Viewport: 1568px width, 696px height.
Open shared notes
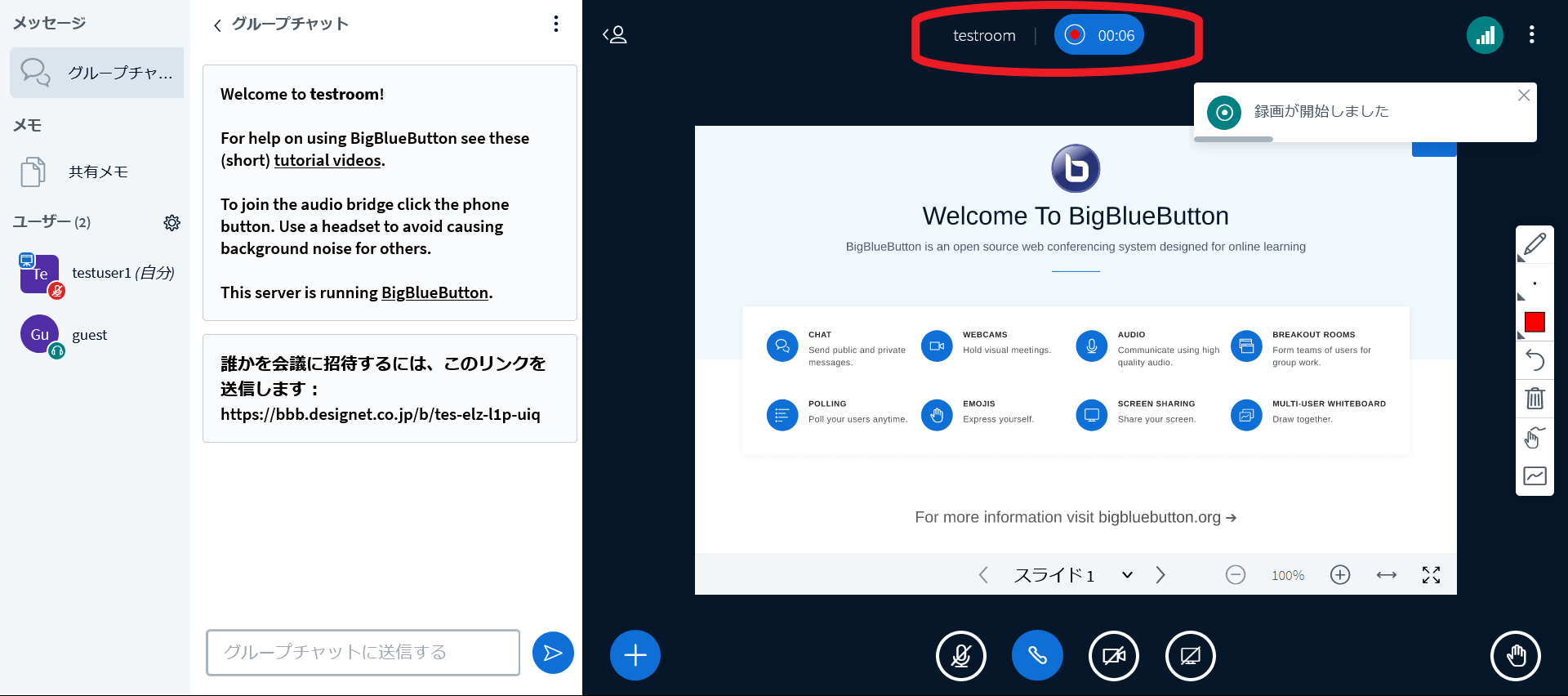(x=97, y=172)
